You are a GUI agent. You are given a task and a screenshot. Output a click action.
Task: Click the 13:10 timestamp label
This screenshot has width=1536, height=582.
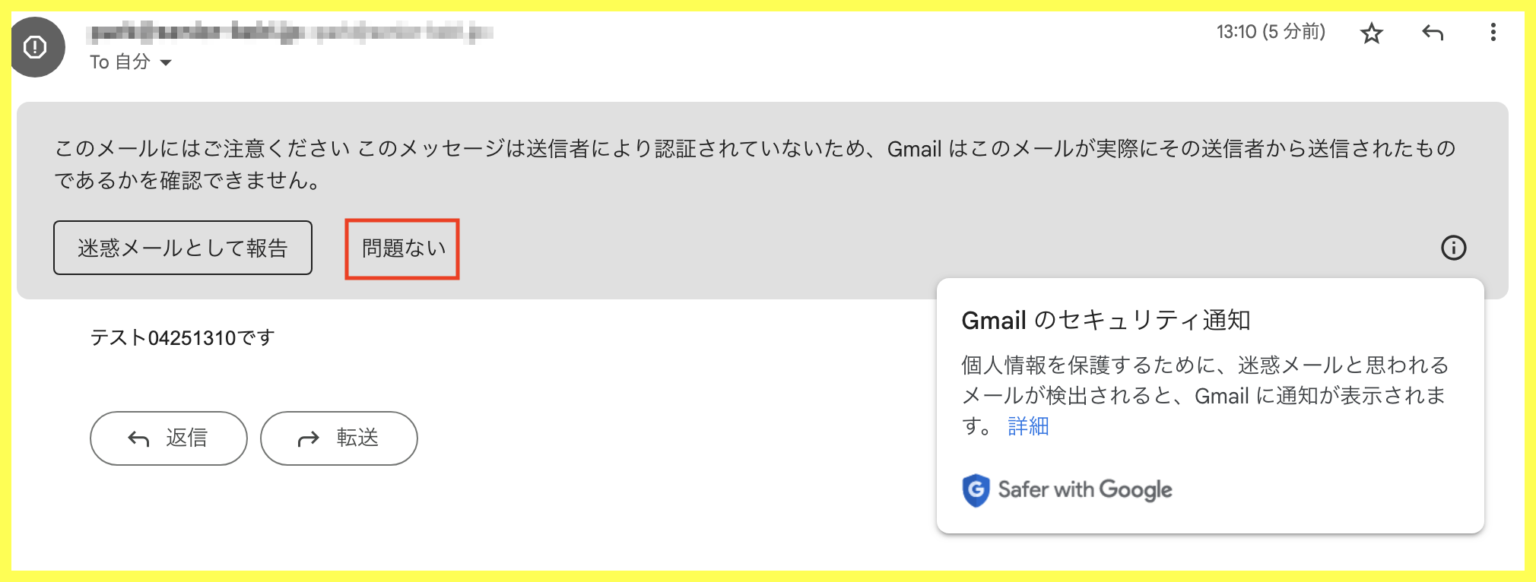[x=1270, y=31]
